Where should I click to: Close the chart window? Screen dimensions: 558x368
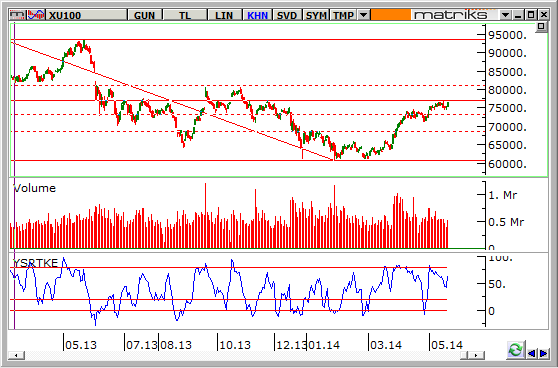coord(544,15)
